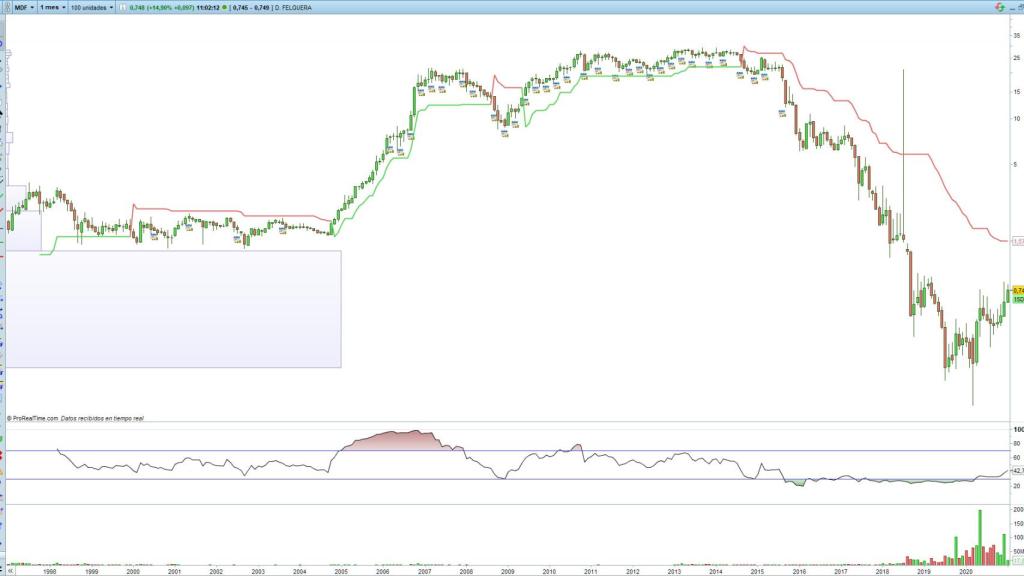Expand the '1 mes' timeframe dropdown
Image resolution: width=1024 pixels, height=576 pixels.
50,6
